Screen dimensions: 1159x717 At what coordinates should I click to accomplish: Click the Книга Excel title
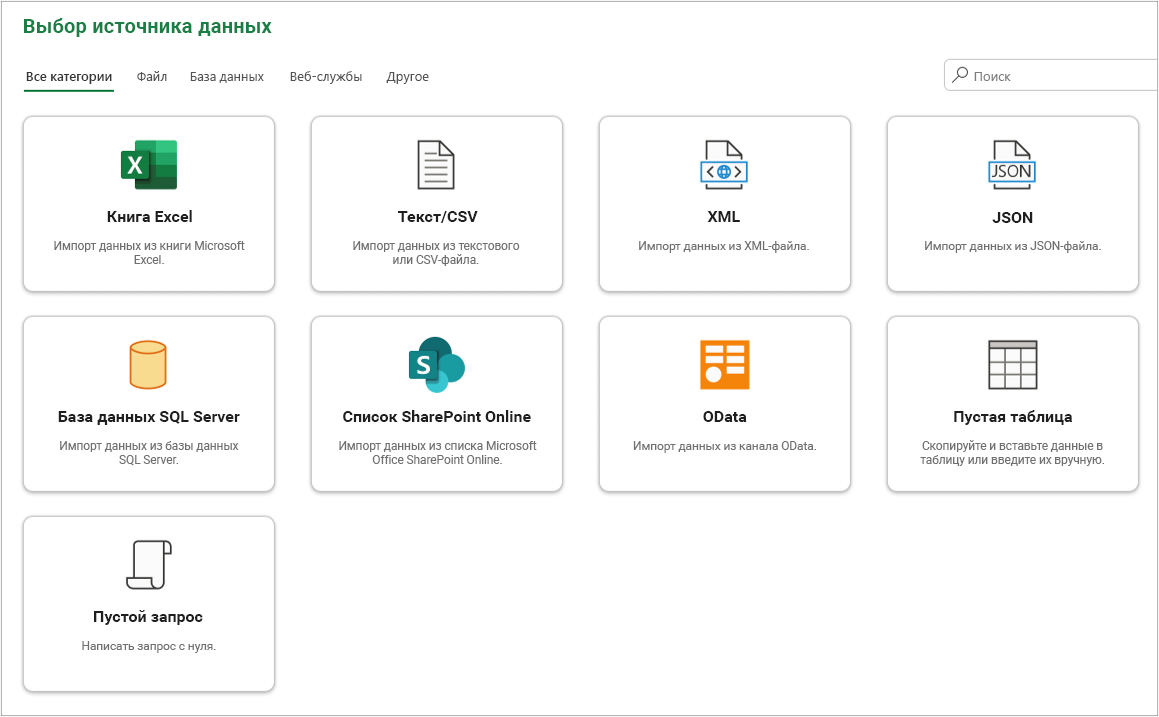coord(149,217)
